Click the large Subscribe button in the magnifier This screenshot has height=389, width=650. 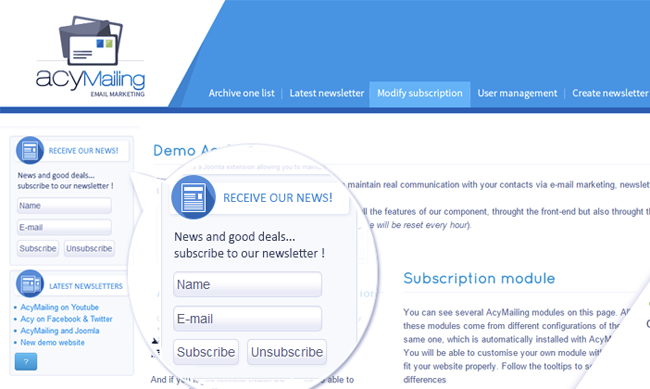[206, 352]
